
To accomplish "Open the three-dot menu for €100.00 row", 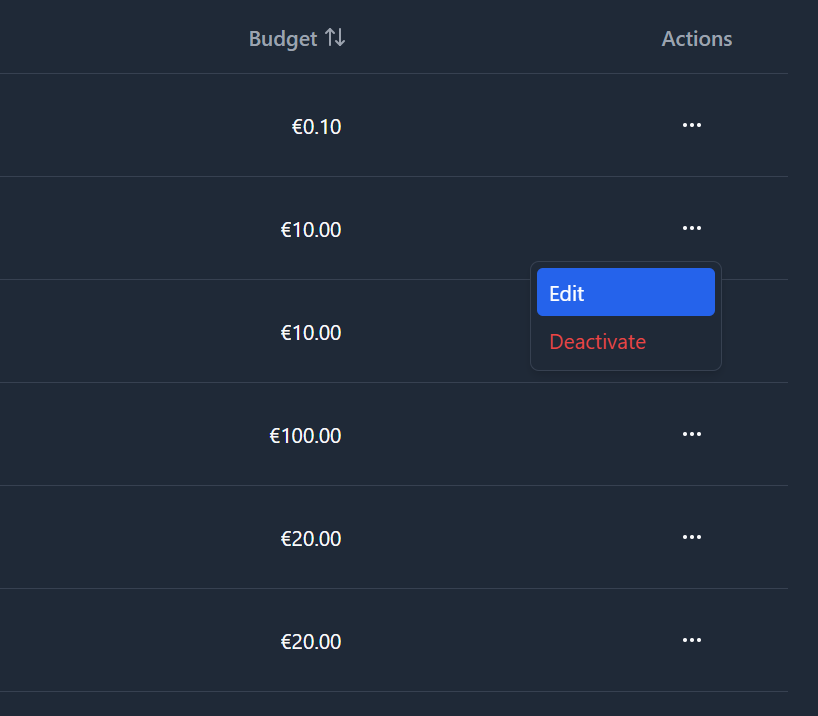I will pyautogui.click(x=691, y=434).
